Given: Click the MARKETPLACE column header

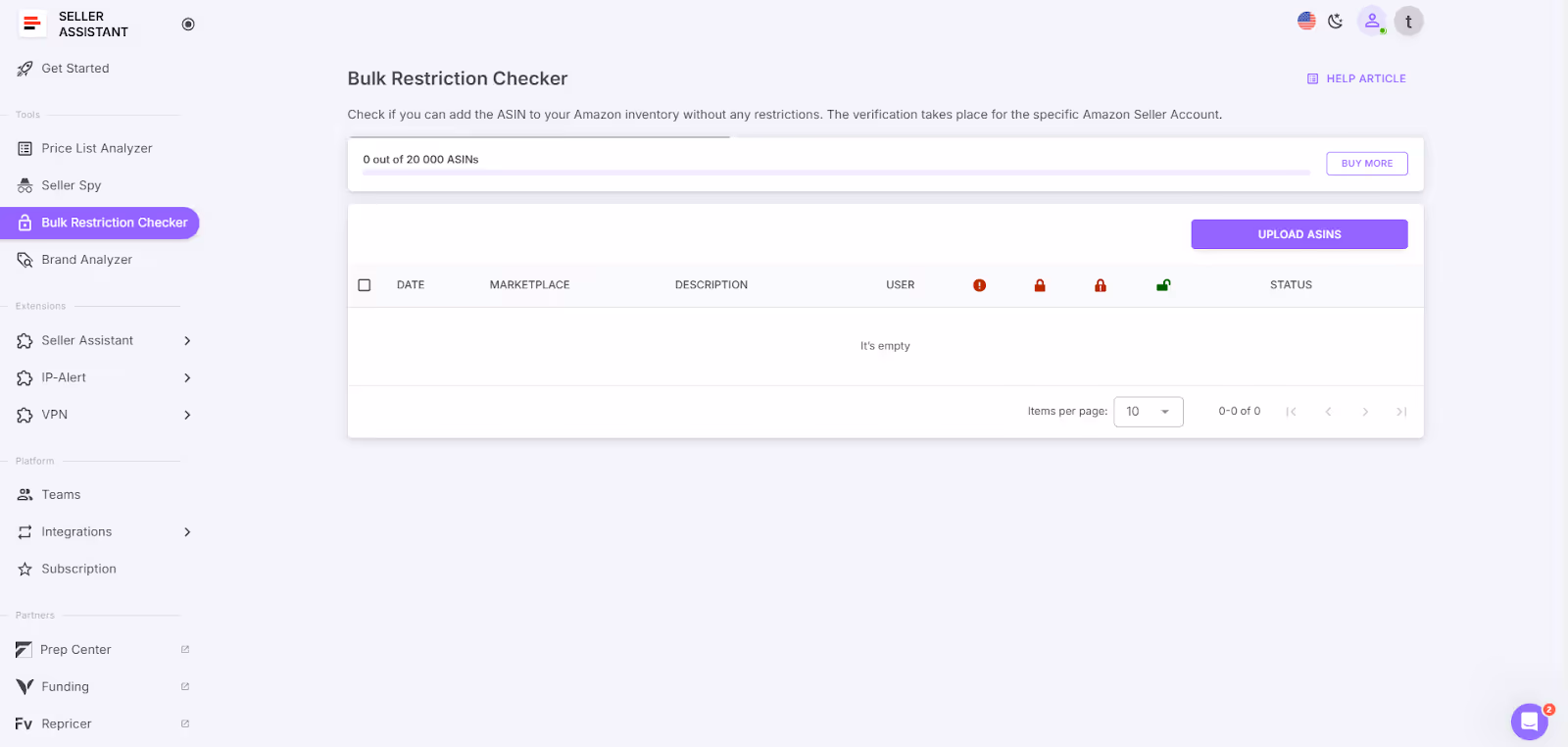Looking at the screenshot, I should (x=529, y=285).
